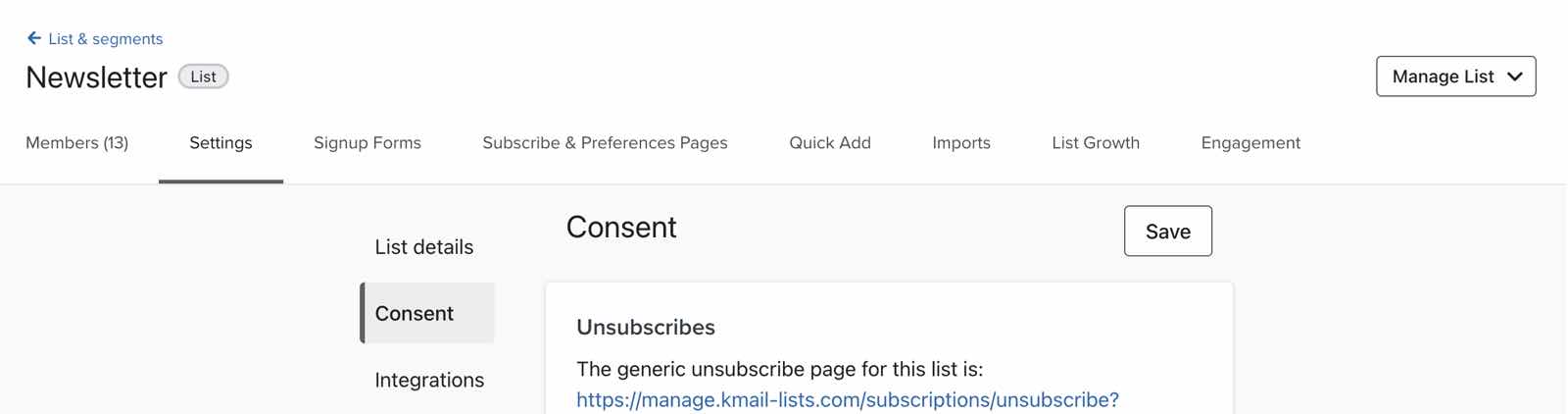The width and height of the screenshot is (1568, 414).
Task: Save the consent settings
Action: pyautogui.click(x=1168, y=232)
